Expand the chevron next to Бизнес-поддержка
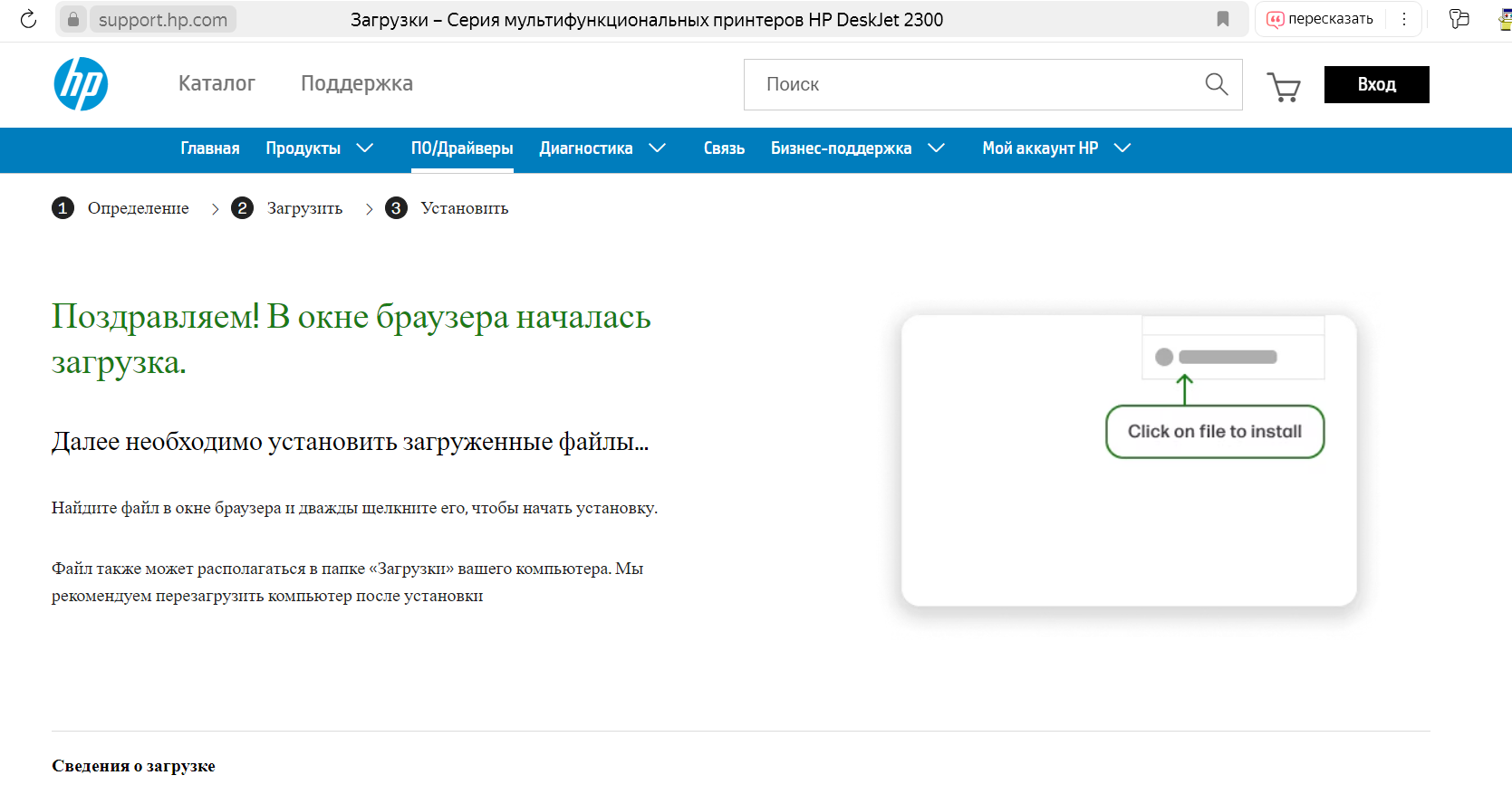The image size is (1512, 804). [x=937, y=148]
